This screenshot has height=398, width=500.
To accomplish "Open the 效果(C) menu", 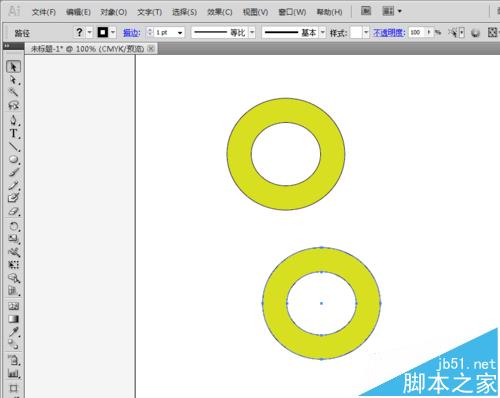I will pos(220,12).
